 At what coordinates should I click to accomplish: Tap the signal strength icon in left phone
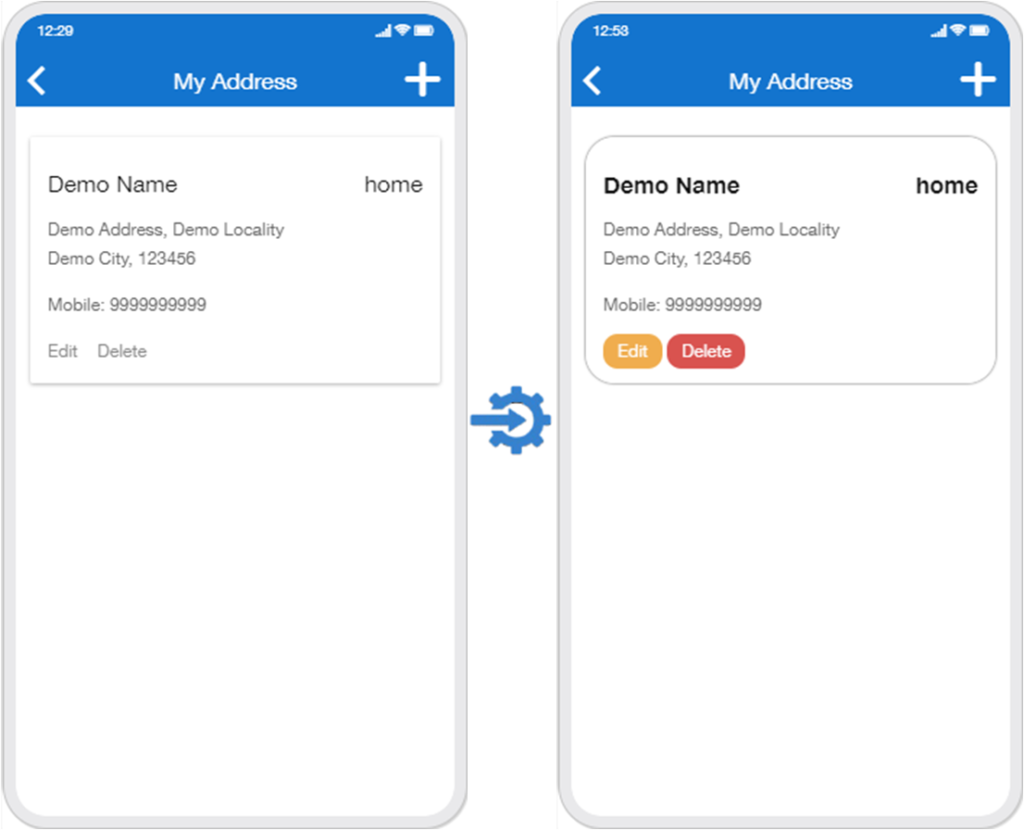tap(383, 31)
